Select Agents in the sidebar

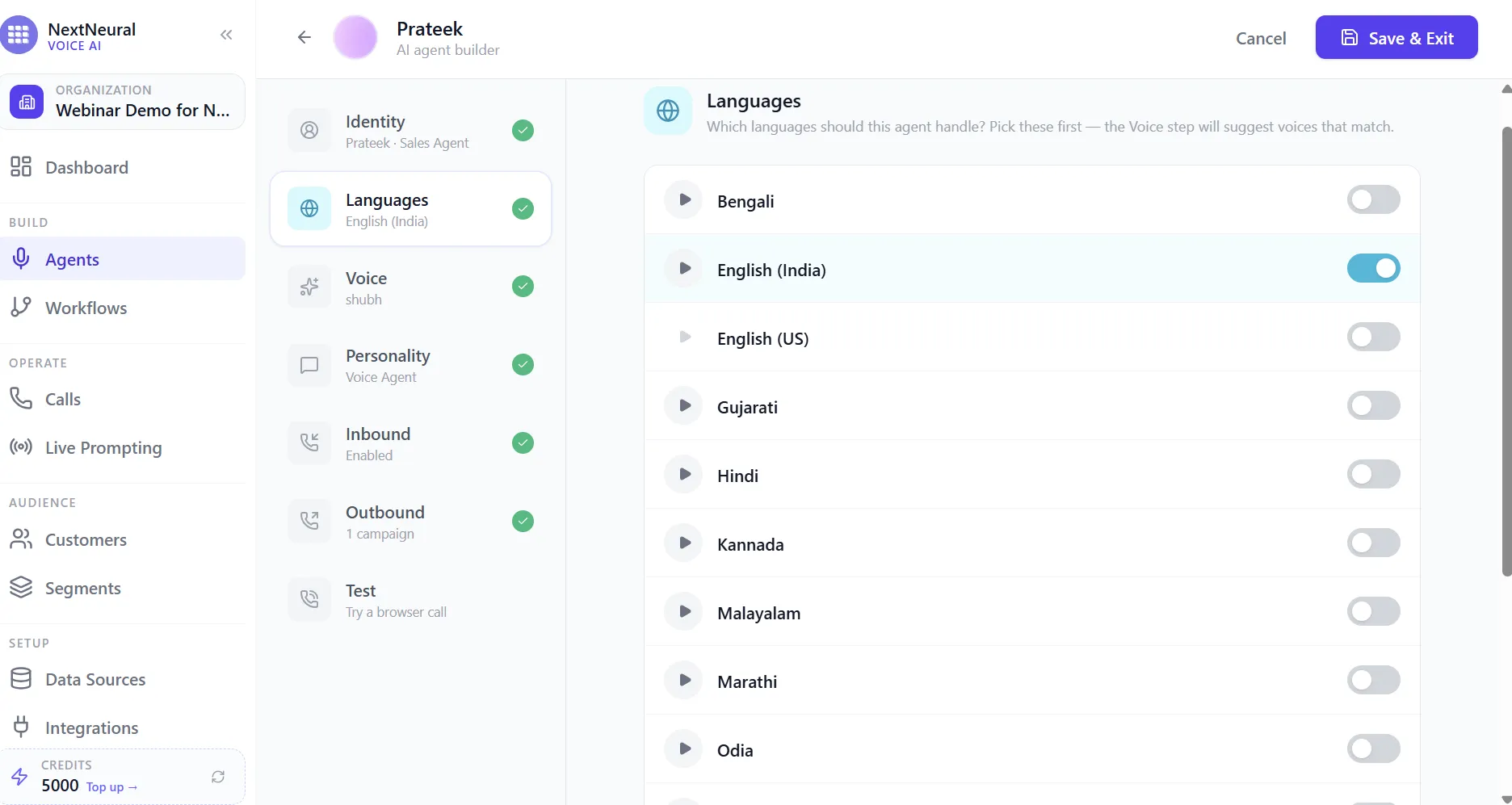click(123, 259)
